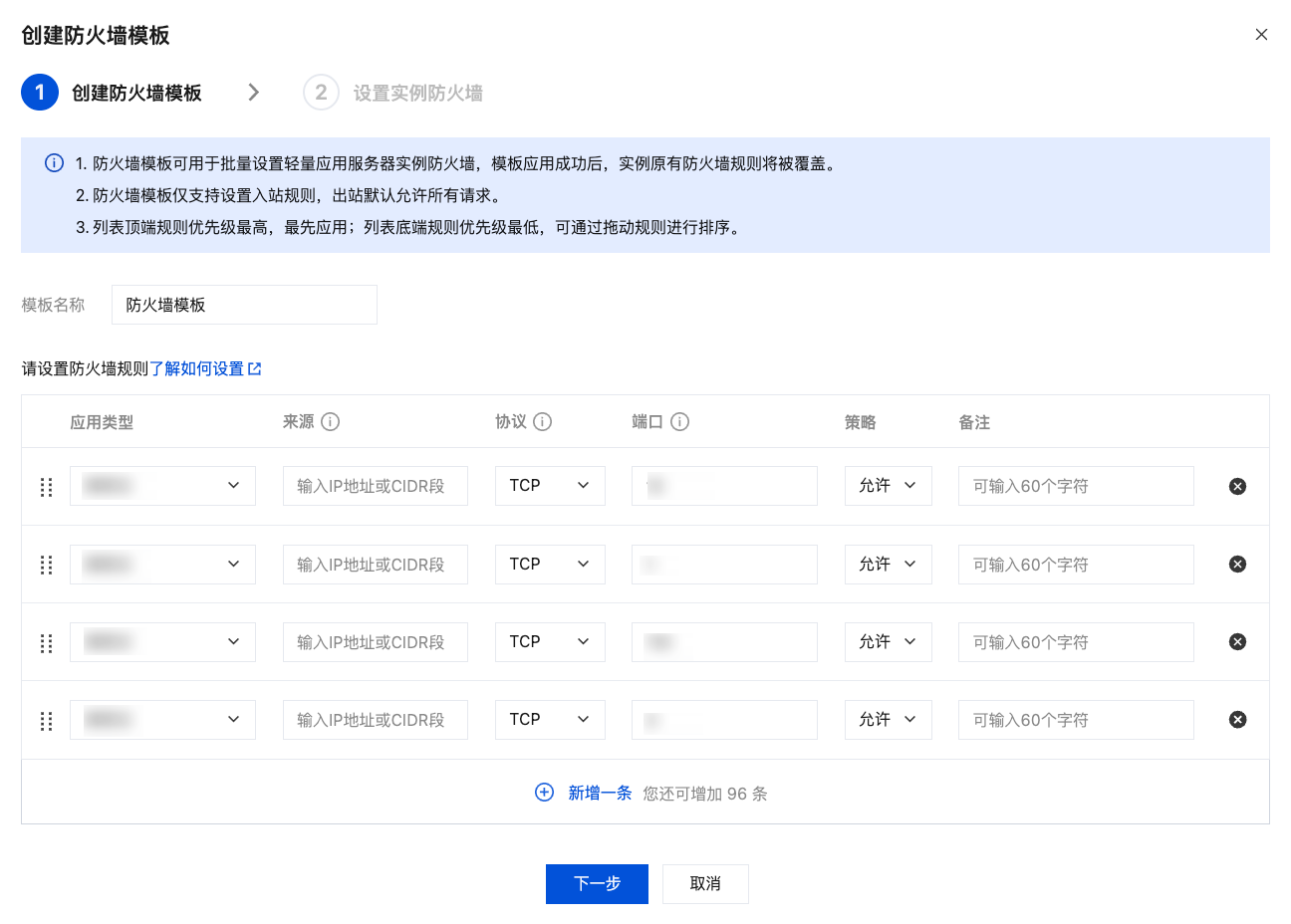Close the 创建防火墙模板 dialog
The image size is (1291, 924).
click(x=1261, y=35)
